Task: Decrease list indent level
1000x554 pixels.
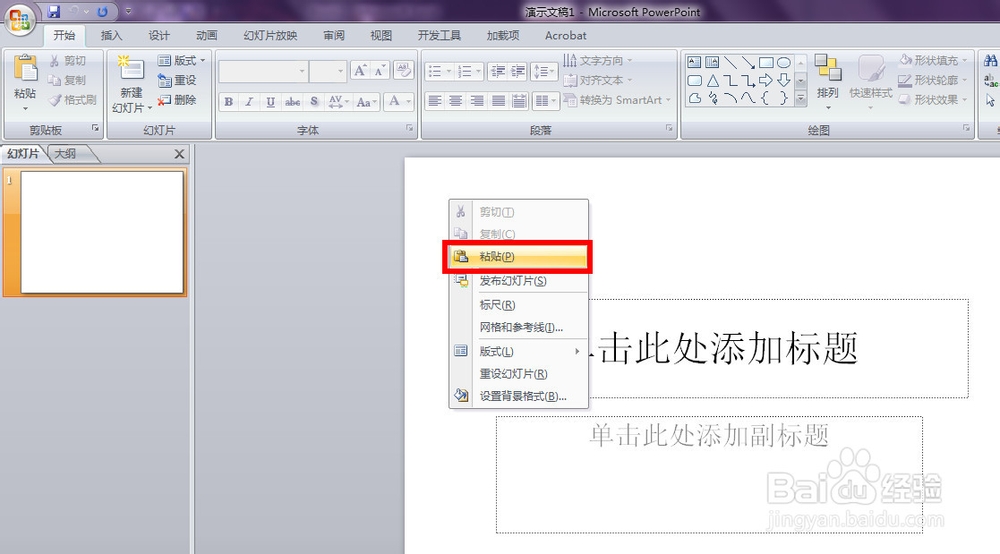Action: 497,71
